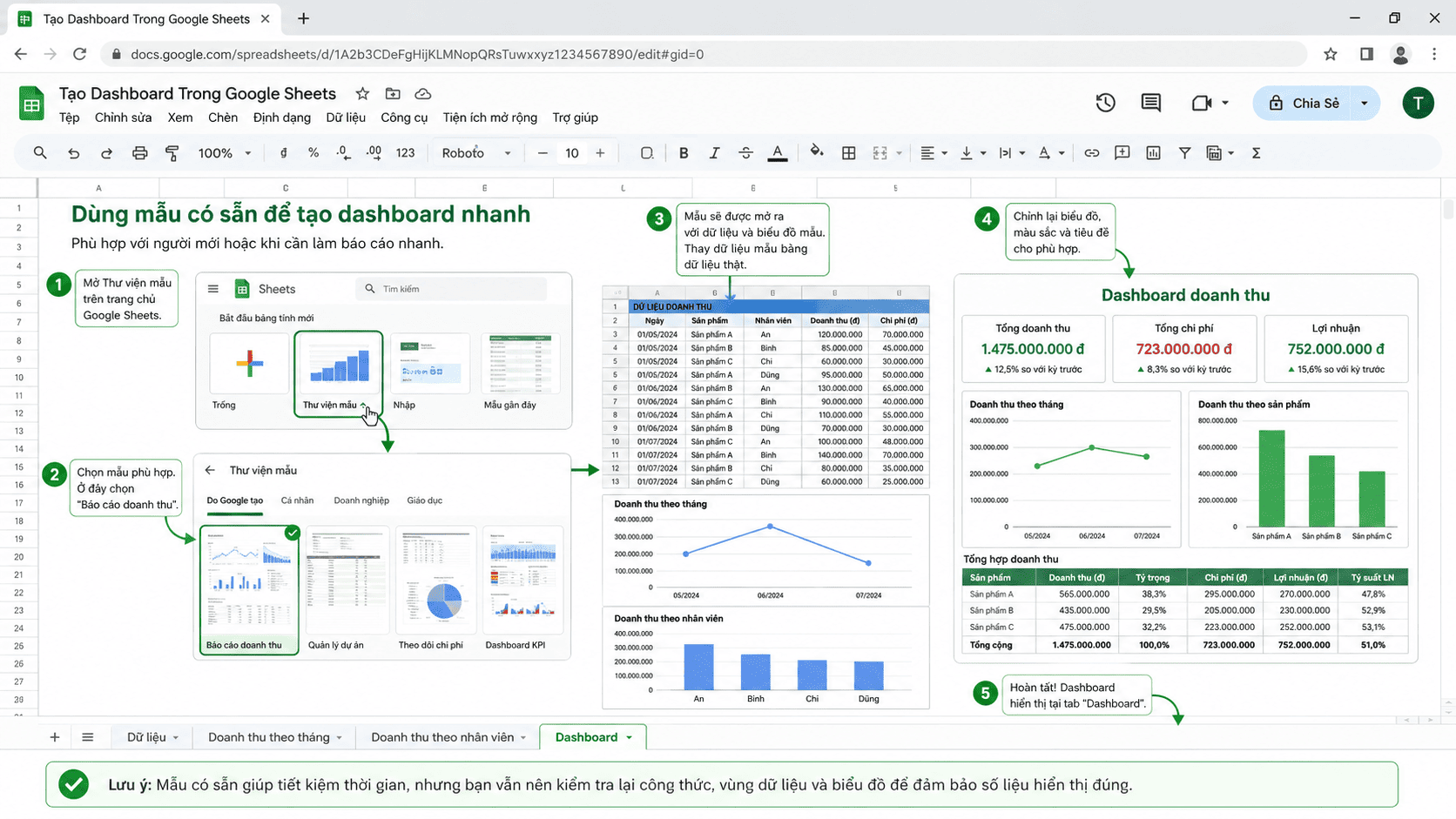Open the search menus magnifier tool
1456x819 pixels.
click(x=40, y=153)
